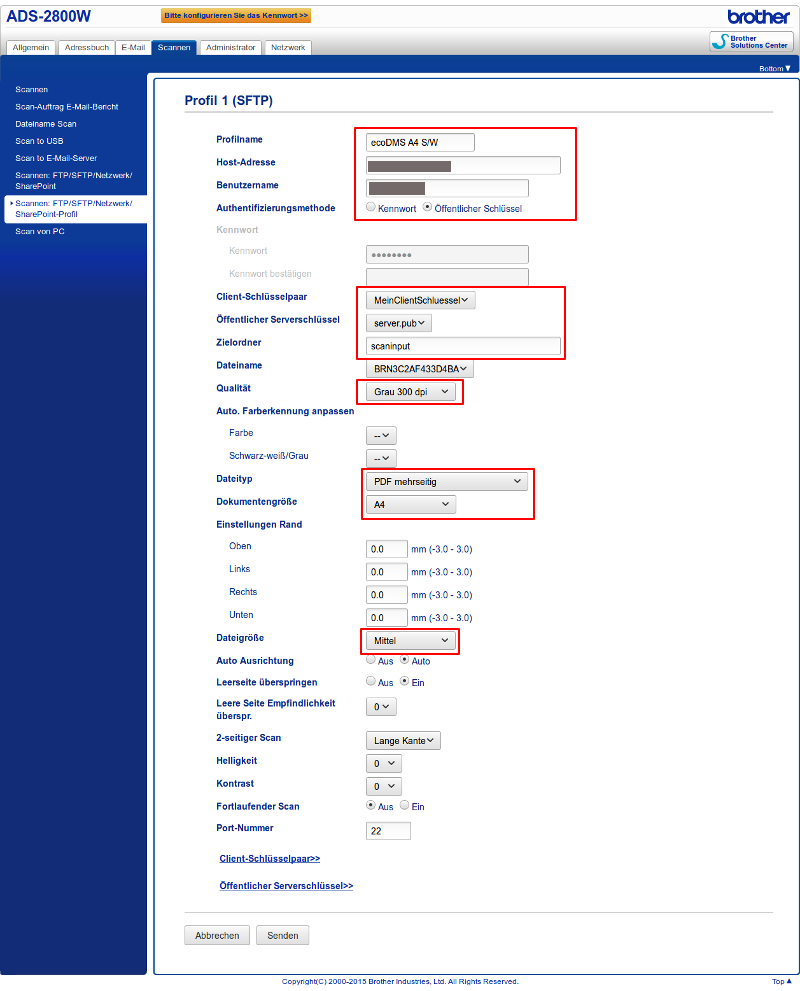This screenshot has height=991, width=800.
Task: Select Kennwort authentication radio button
Action: (x=371, y=207)
